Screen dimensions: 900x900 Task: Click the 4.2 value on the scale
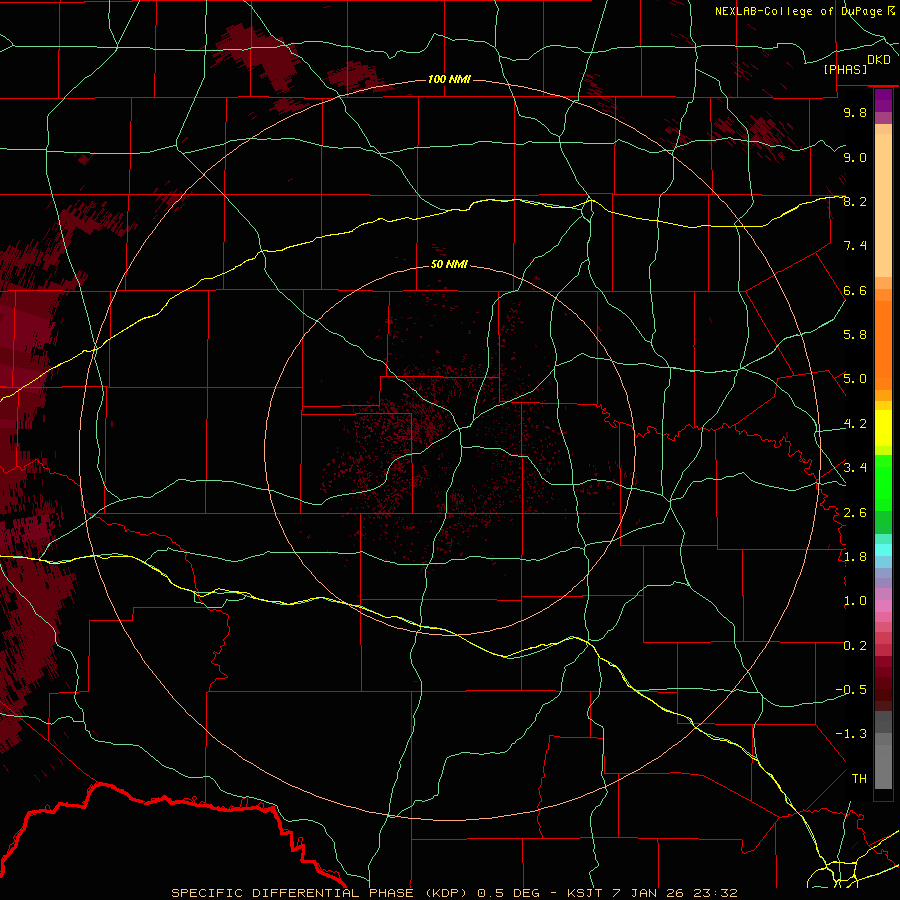[855, 424]
